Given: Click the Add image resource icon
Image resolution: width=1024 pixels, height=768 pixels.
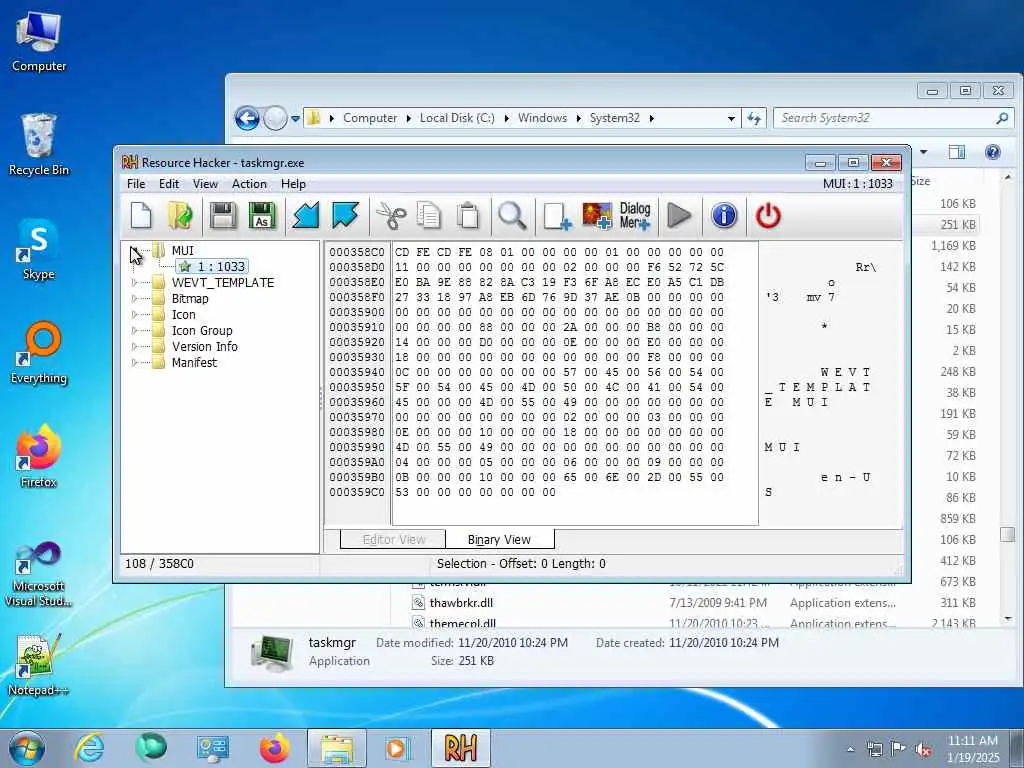Looking at the screenshot, I should pyautogui.click(x=597, y=216).
